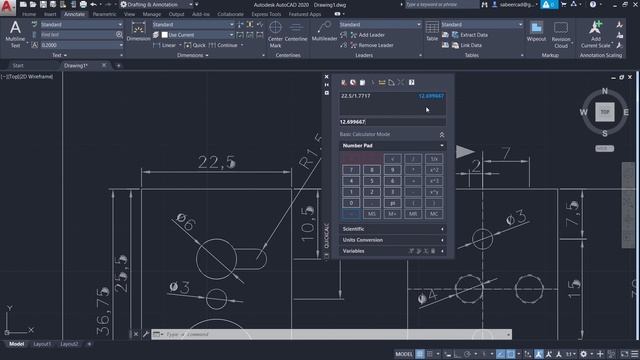Switch to the Home ribbon tab
The image size is (640, 360).
[x=29, y=14]
